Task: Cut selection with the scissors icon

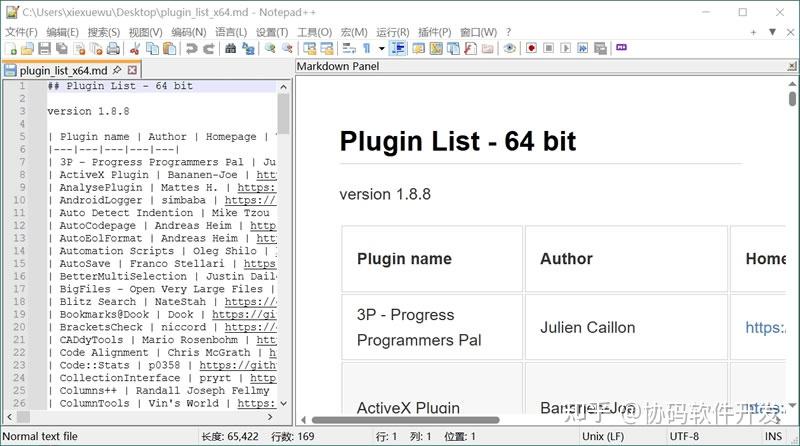Action: (x=135, y=48)
